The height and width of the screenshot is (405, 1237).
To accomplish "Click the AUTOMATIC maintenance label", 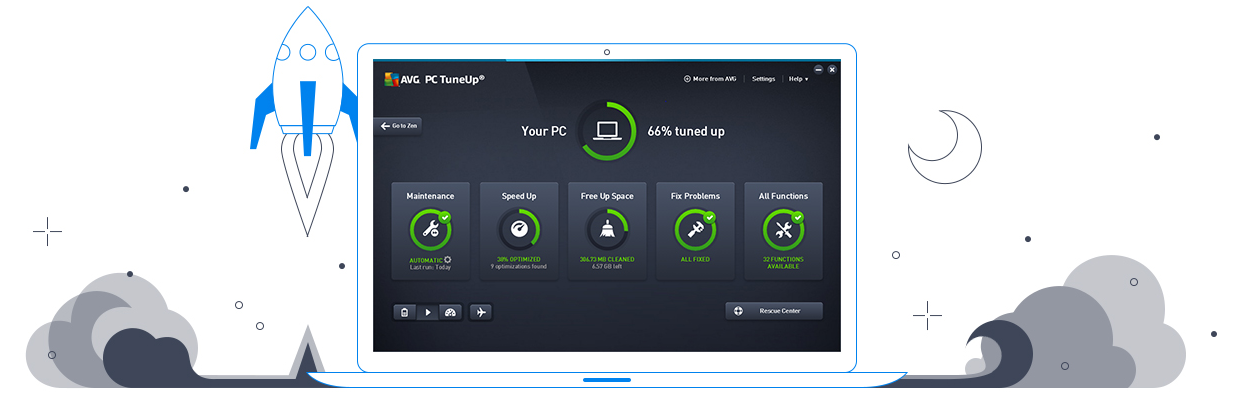I will (426, 259).
